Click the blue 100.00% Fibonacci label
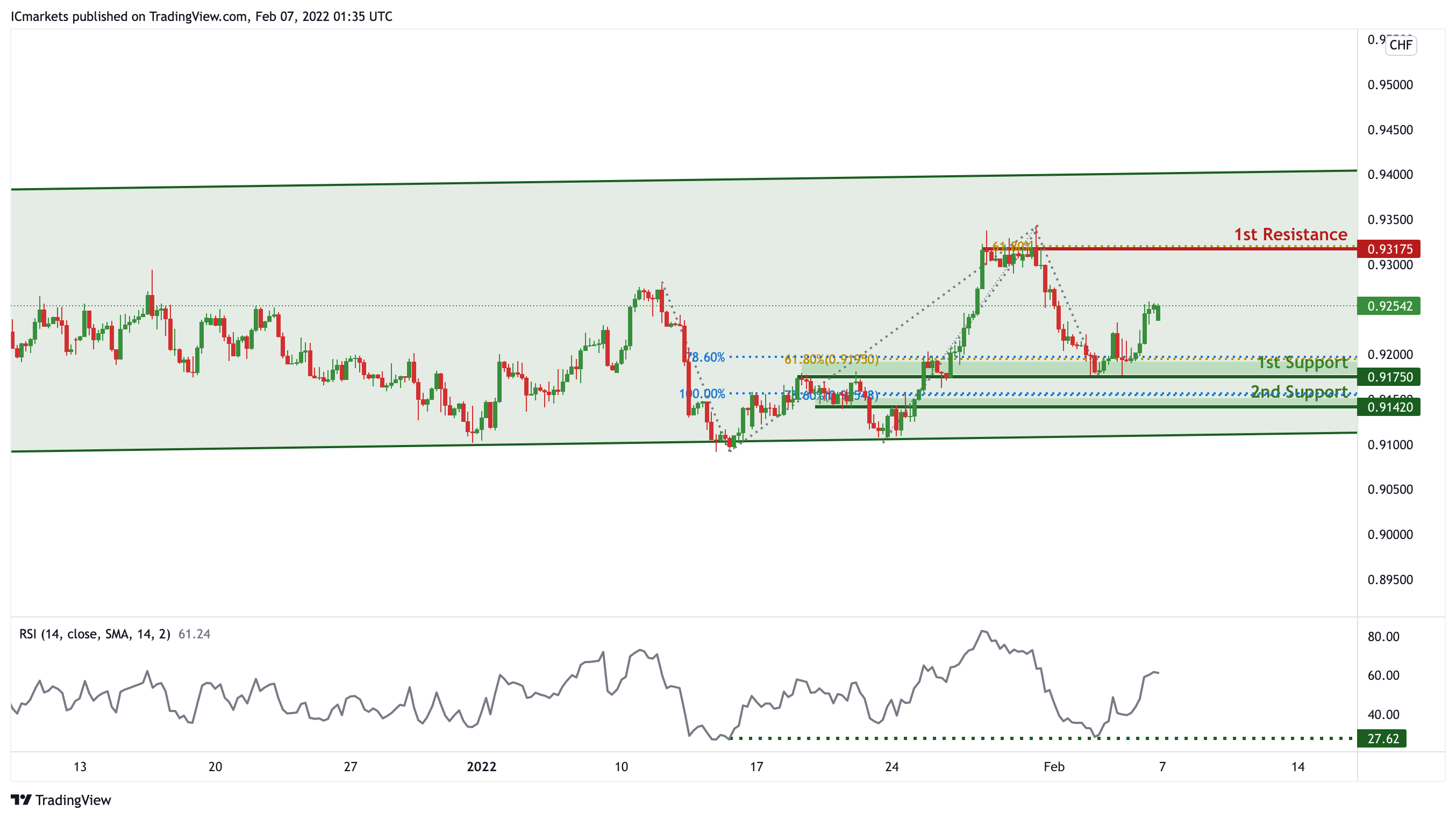Viewport: 1456px width, 819px height. 702,394
